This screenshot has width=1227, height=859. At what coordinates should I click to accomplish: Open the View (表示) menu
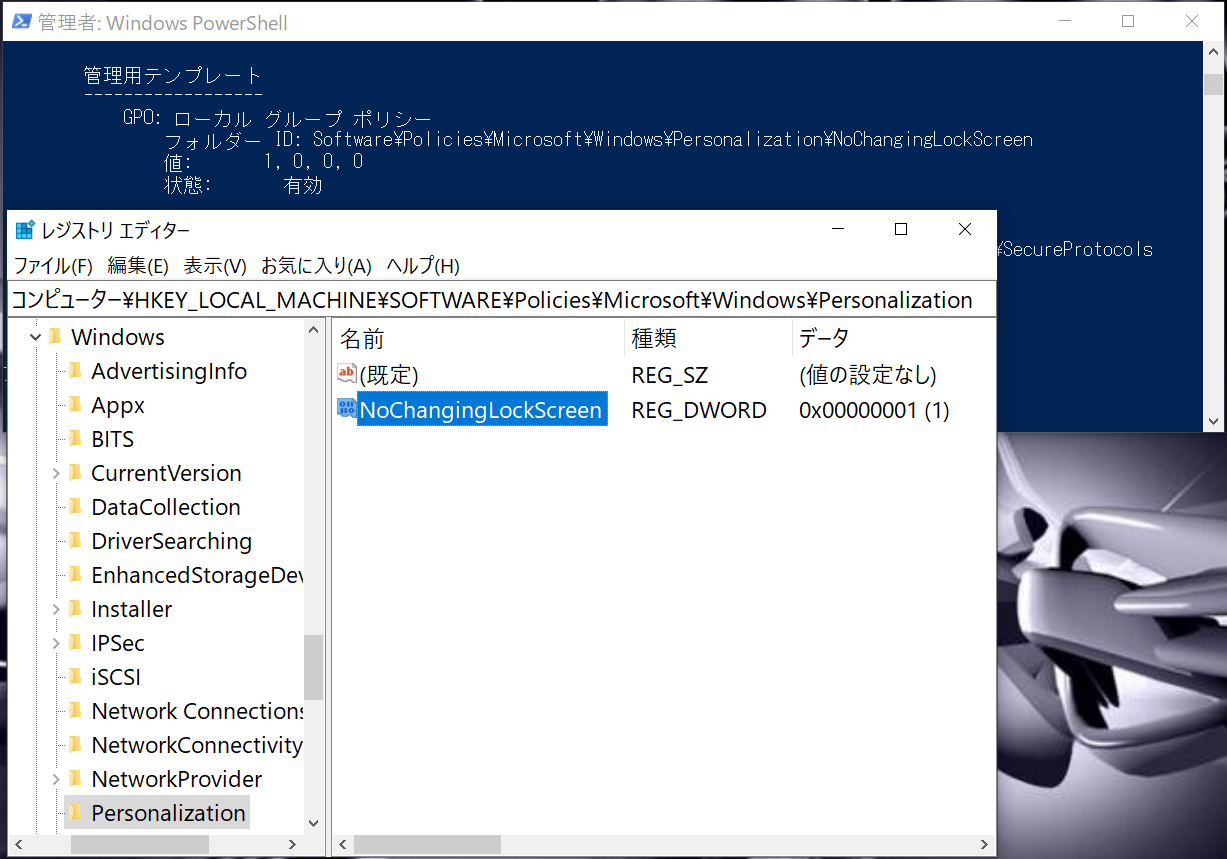[215, 266]
